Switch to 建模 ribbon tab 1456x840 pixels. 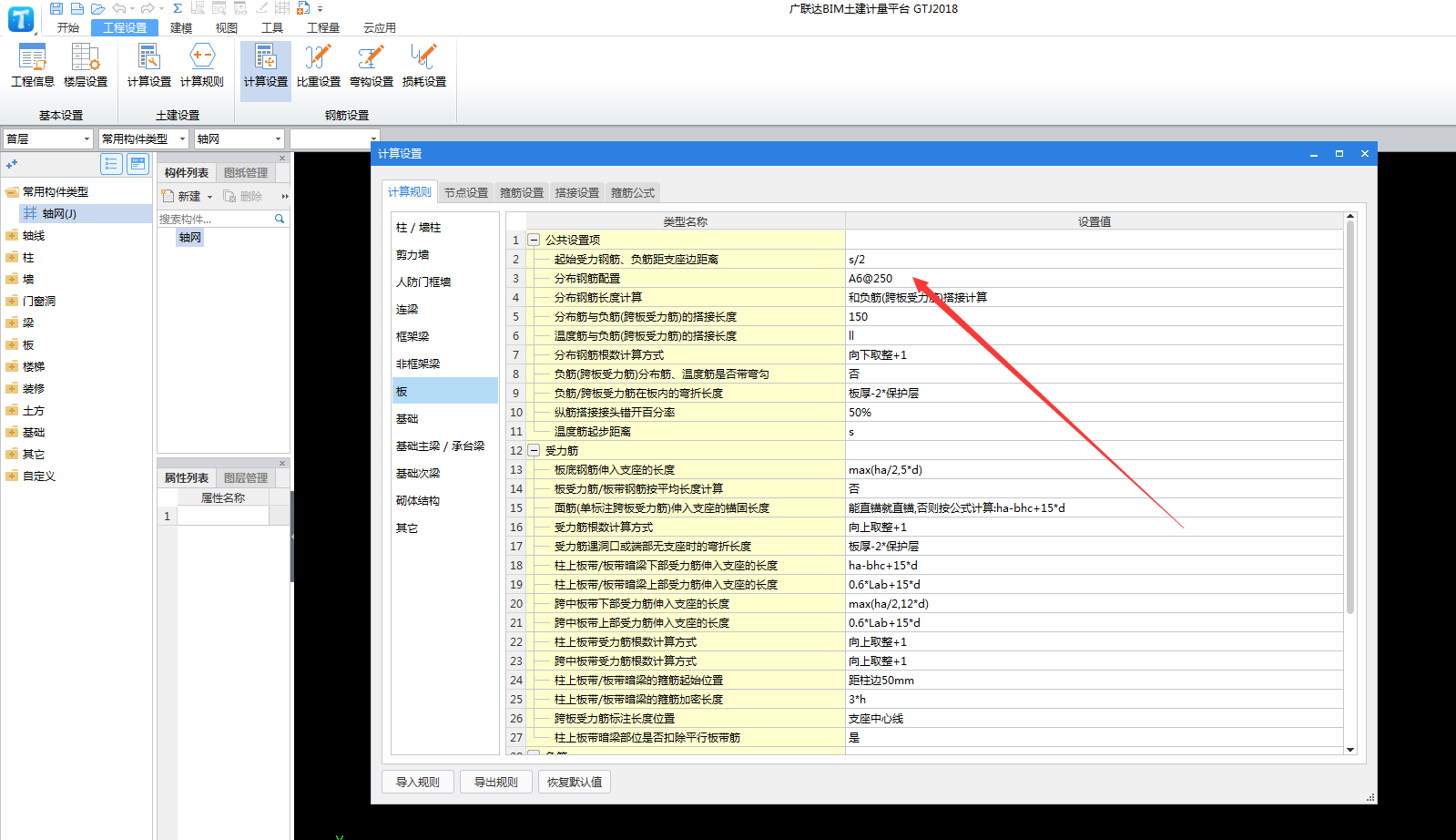click(x=181, y=27)
